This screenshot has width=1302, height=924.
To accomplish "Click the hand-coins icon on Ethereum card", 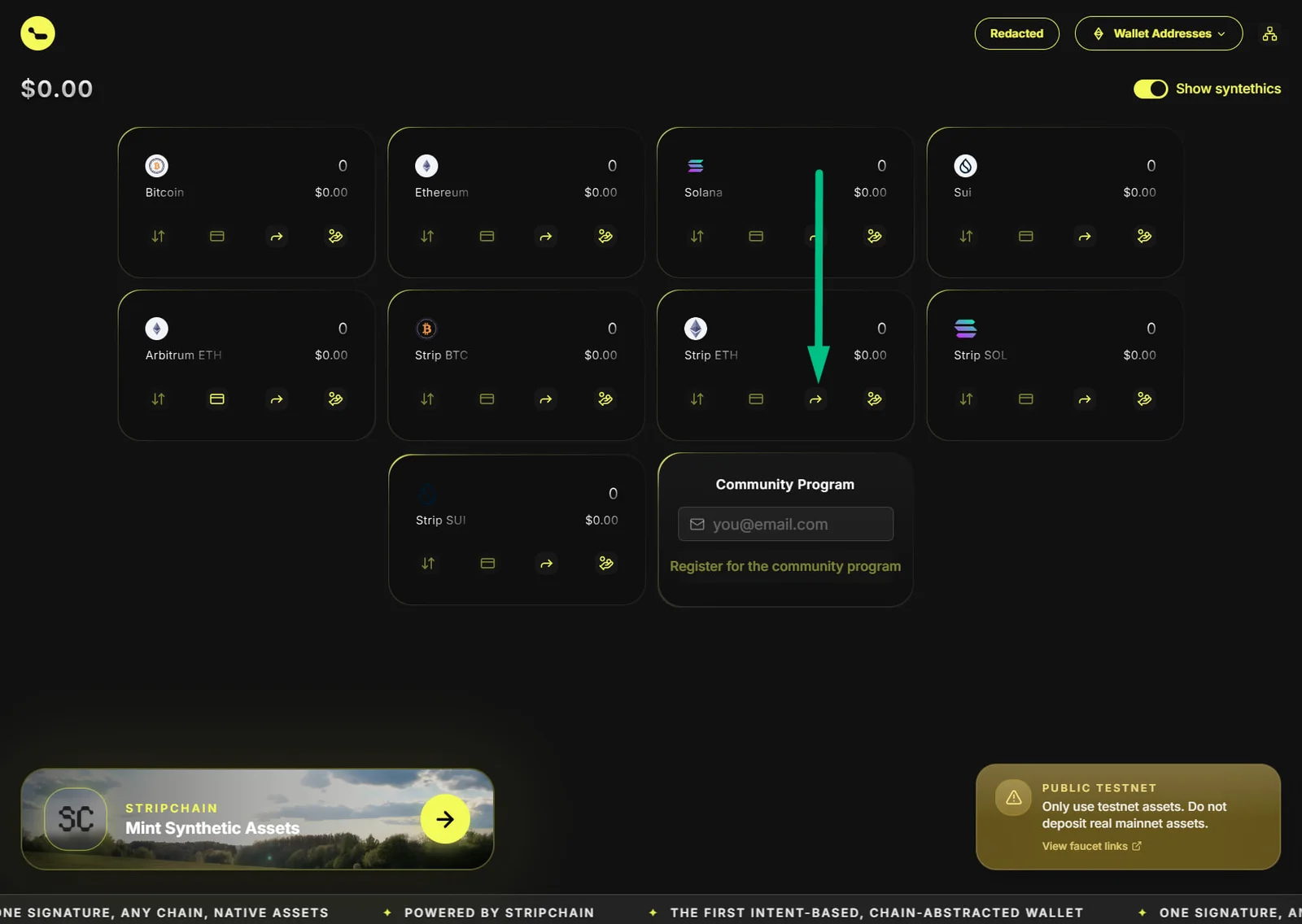I will pos(605,237).
